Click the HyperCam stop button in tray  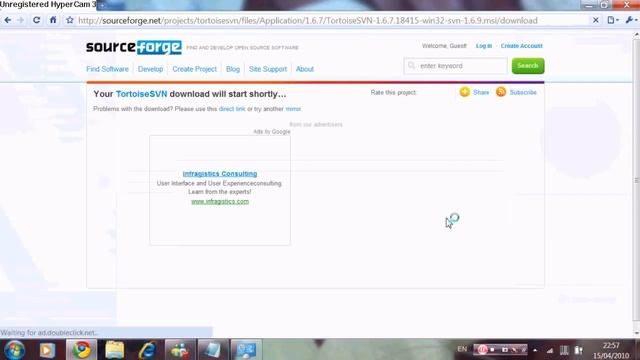pos(493,350)
